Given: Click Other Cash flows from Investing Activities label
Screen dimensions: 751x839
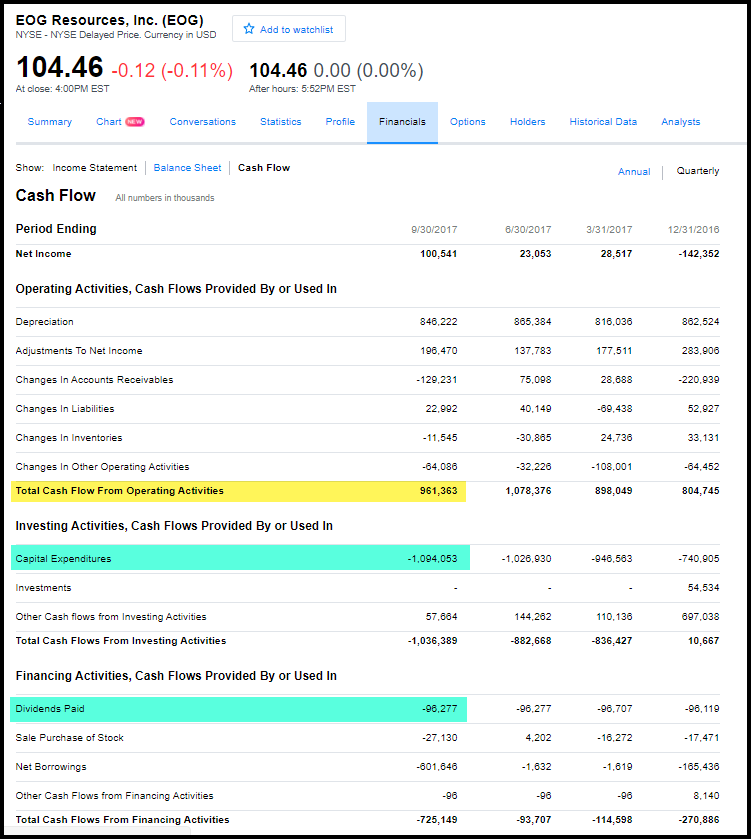Looking at the screenshot, I should coord(111,616).
